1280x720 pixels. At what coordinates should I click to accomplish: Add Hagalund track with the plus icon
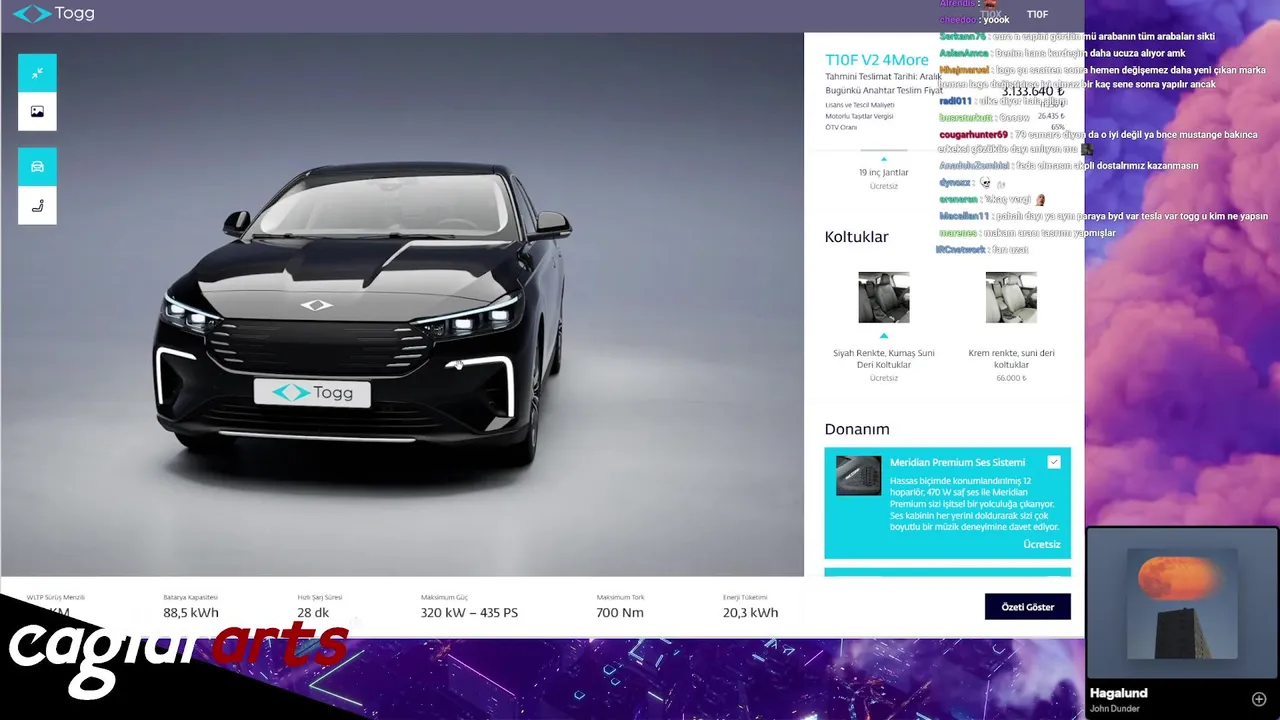1259,699
